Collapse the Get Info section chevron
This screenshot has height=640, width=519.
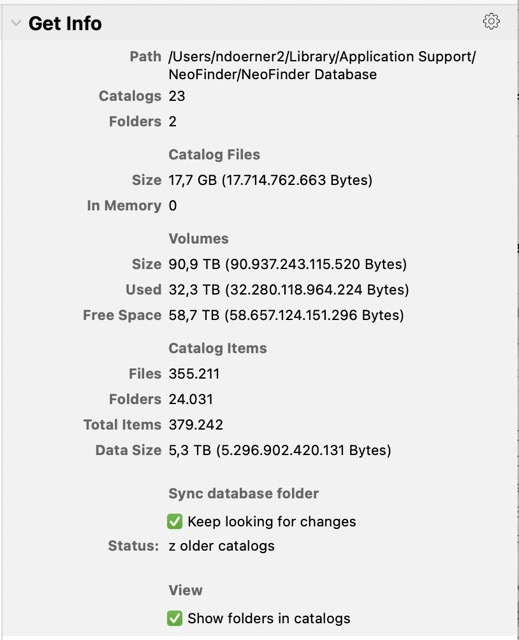(16, 23)
